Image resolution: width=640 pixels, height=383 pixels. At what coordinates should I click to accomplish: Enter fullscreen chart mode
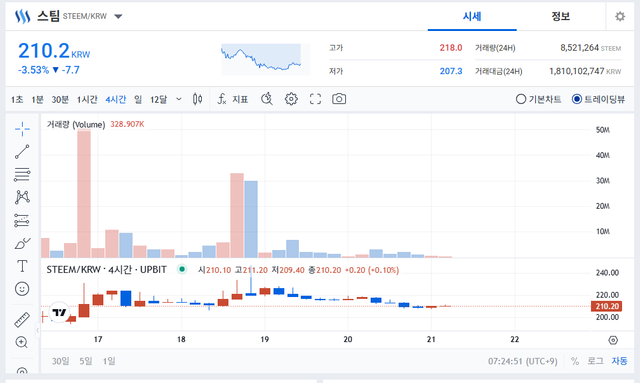pos(315,99)
